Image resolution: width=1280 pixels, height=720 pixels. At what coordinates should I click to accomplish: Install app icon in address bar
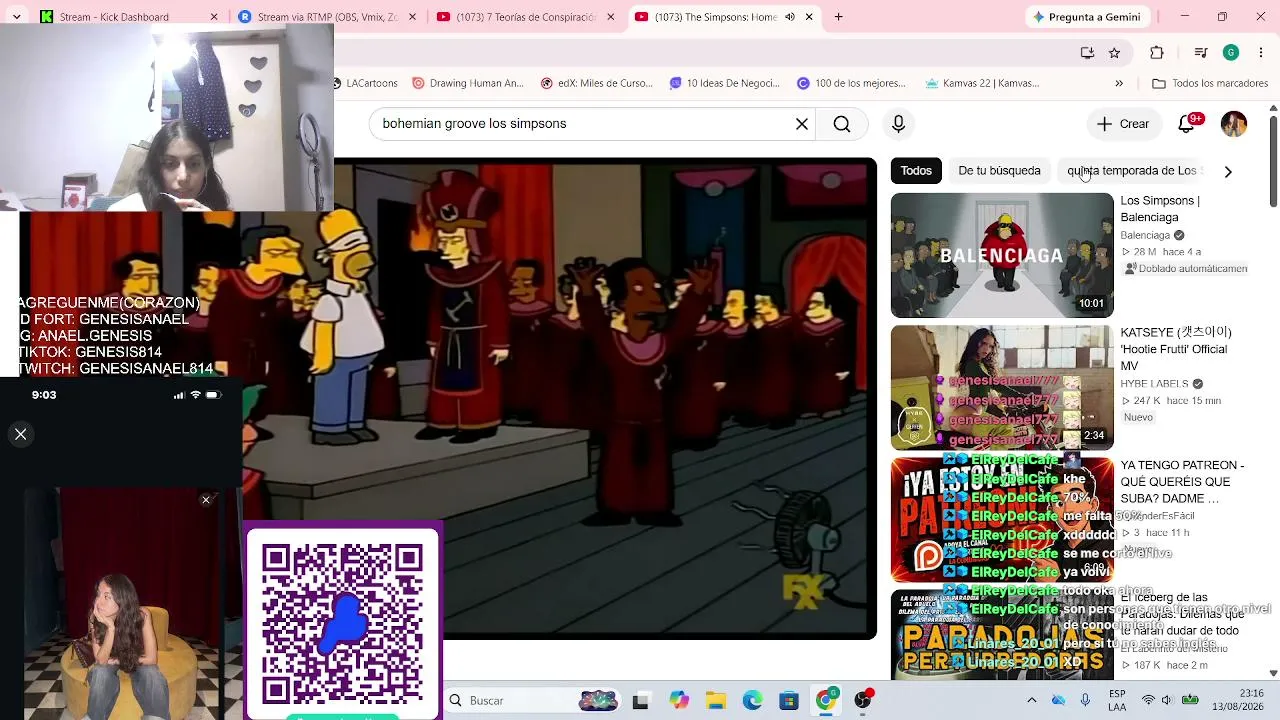[1087, 53]
